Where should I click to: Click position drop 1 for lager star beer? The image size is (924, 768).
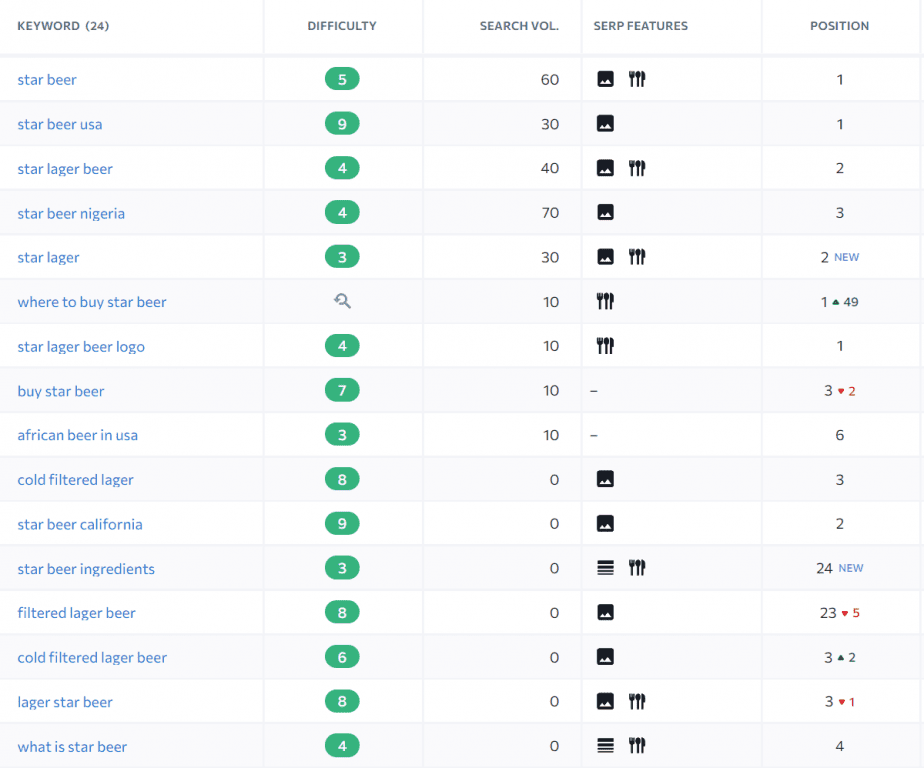coord(847,702)
